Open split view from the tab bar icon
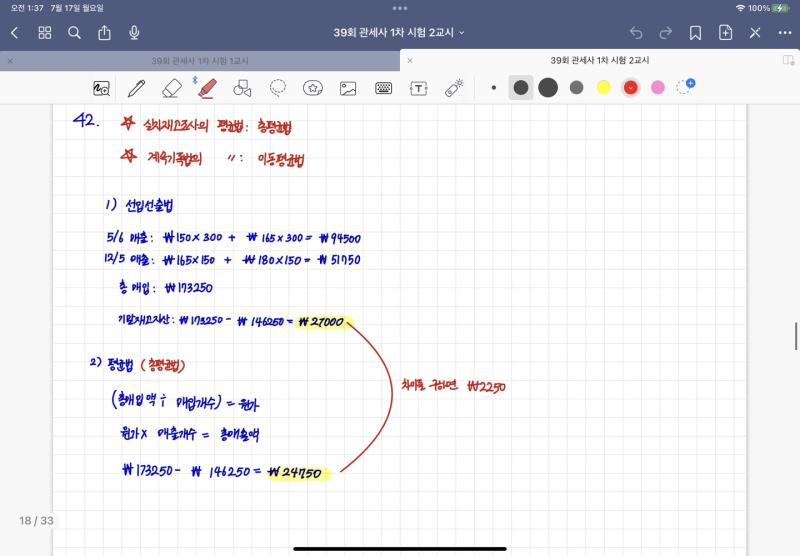800x556 pixels. (788, 60)
